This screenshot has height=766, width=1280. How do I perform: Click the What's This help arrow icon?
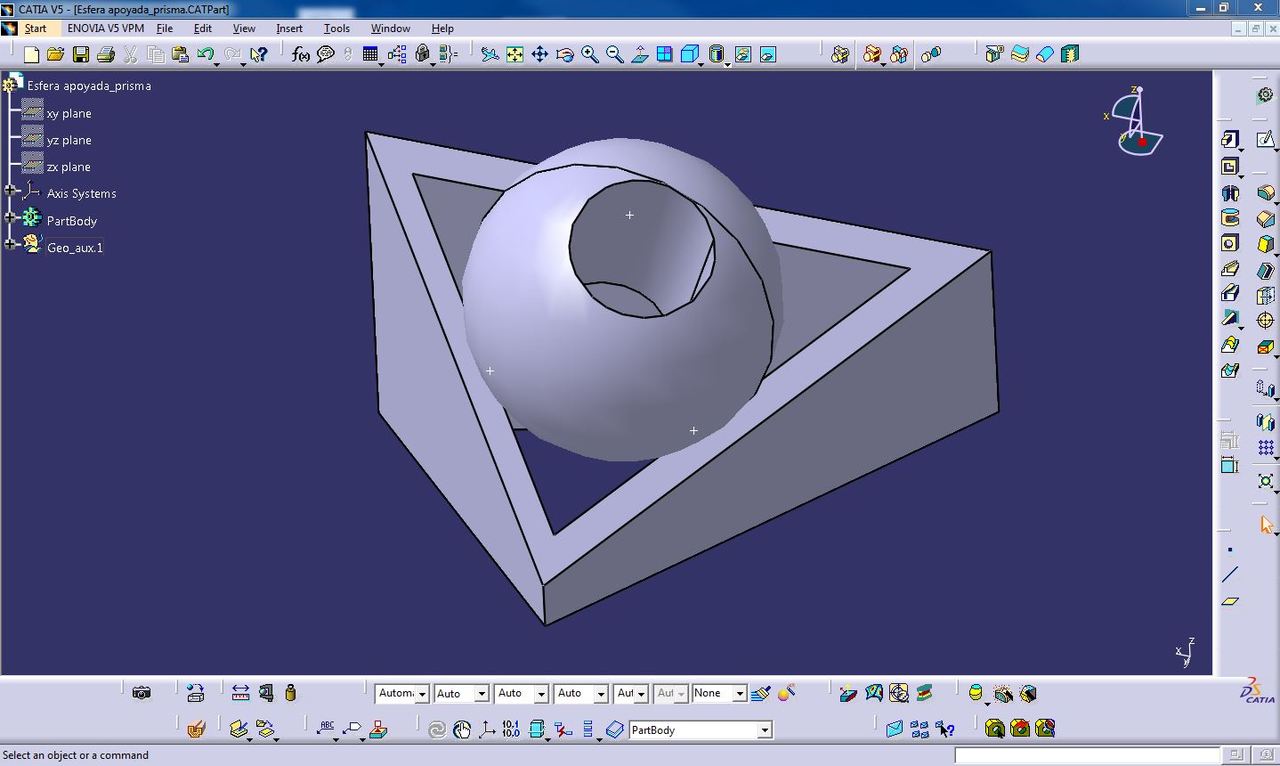[x=258, y=54]
